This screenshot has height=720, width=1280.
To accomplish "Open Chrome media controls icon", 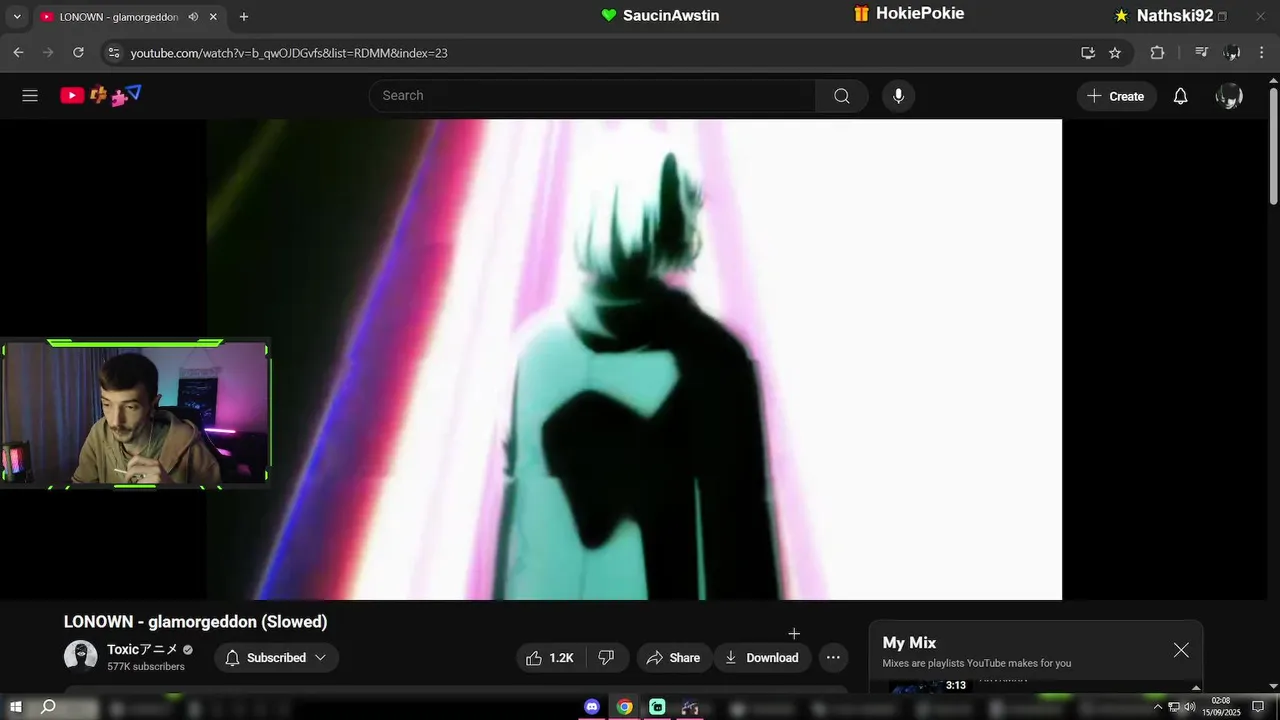I will (1202, 53).
